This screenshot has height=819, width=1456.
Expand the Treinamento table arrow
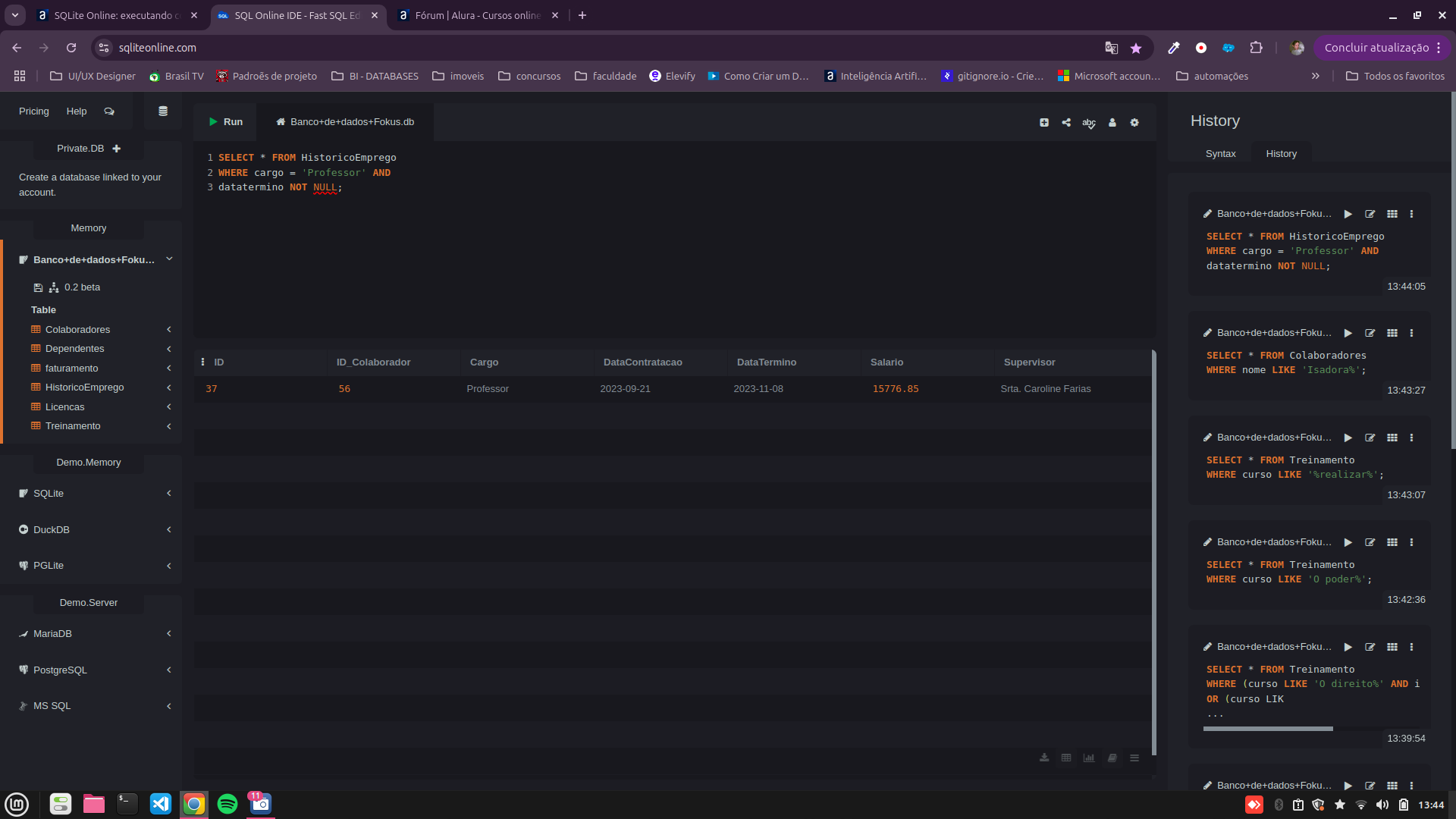(x=169, y=426)
